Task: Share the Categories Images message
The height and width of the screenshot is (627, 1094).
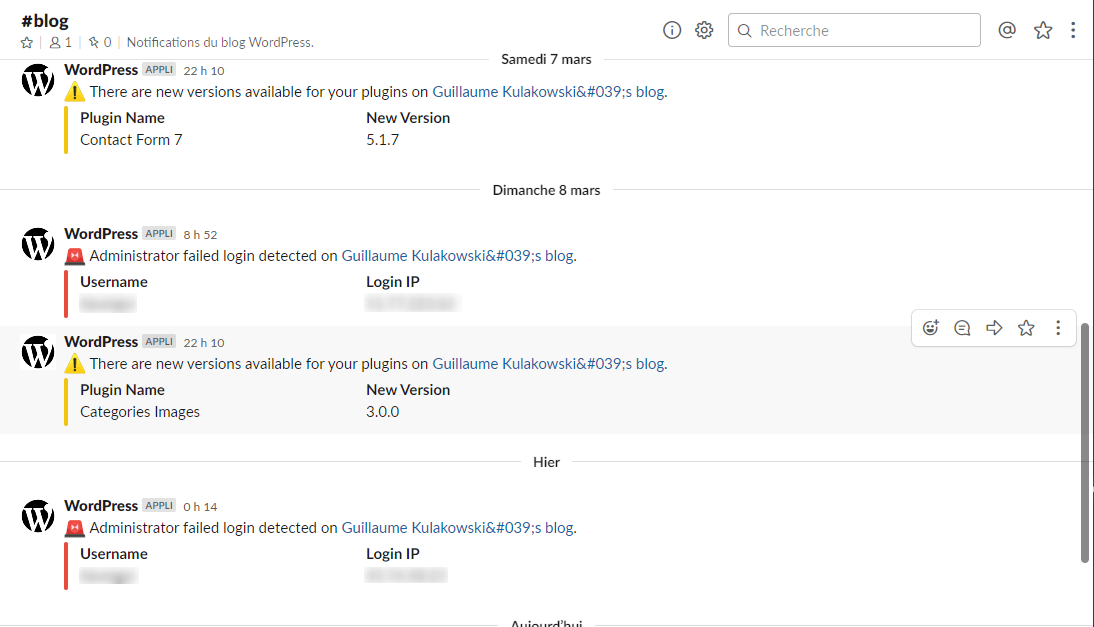Action: 994,328
